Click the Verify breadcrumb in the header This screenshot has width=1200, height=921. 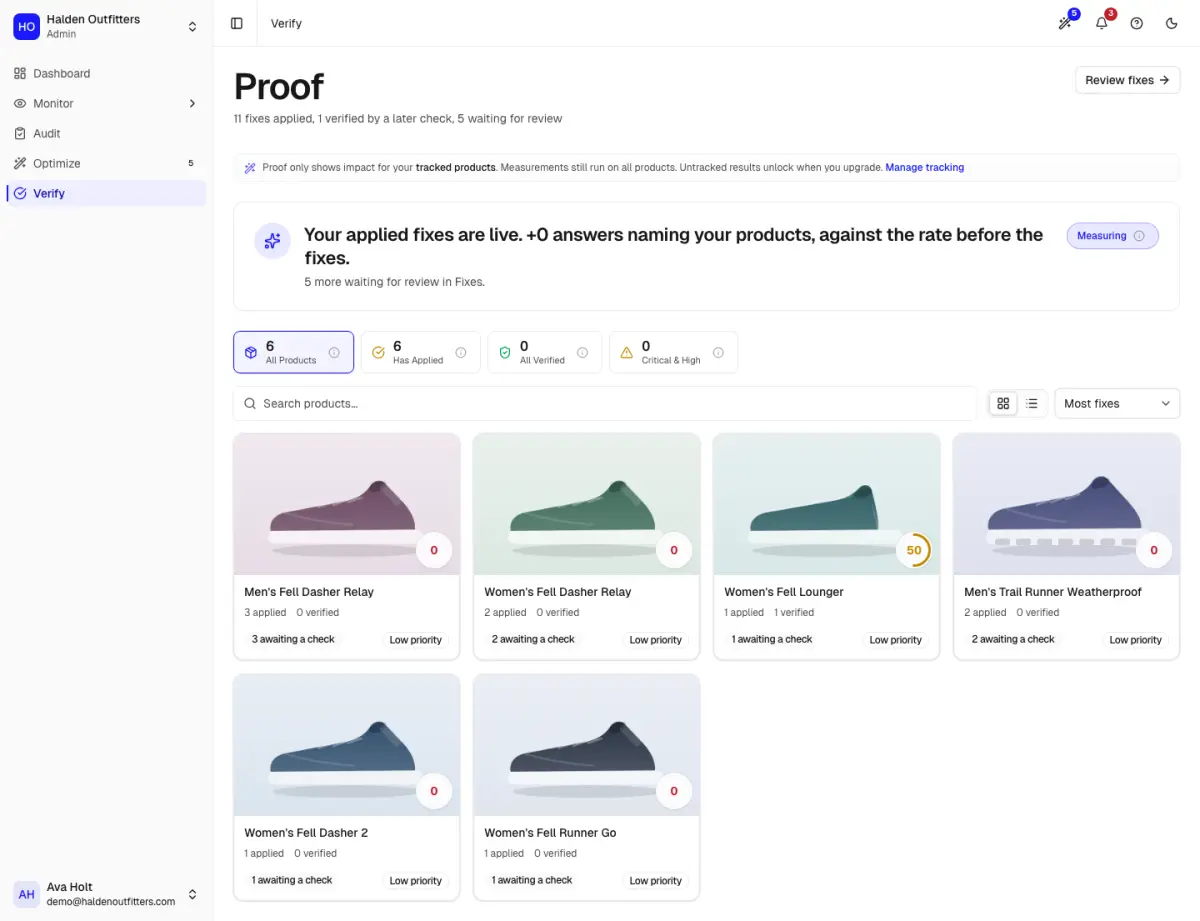click(286, 23)
